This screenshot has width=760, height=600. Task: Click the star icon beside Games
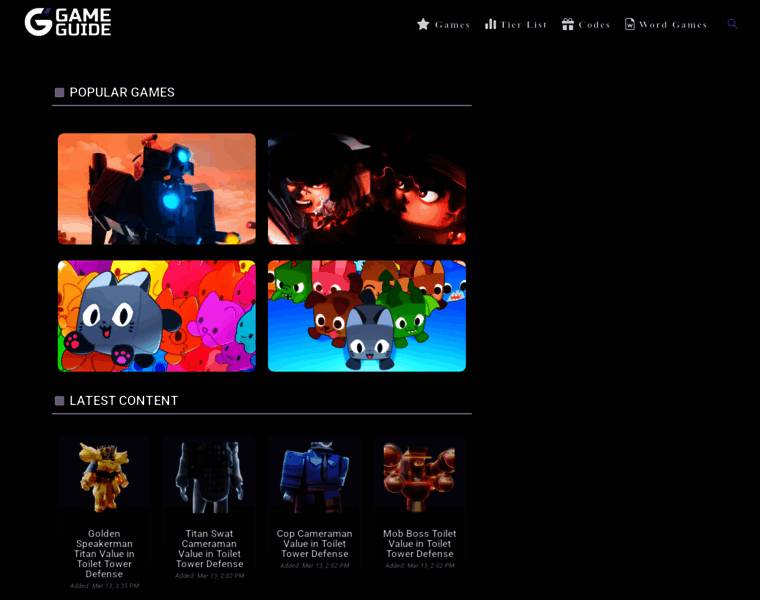click(x=423, y=24)
